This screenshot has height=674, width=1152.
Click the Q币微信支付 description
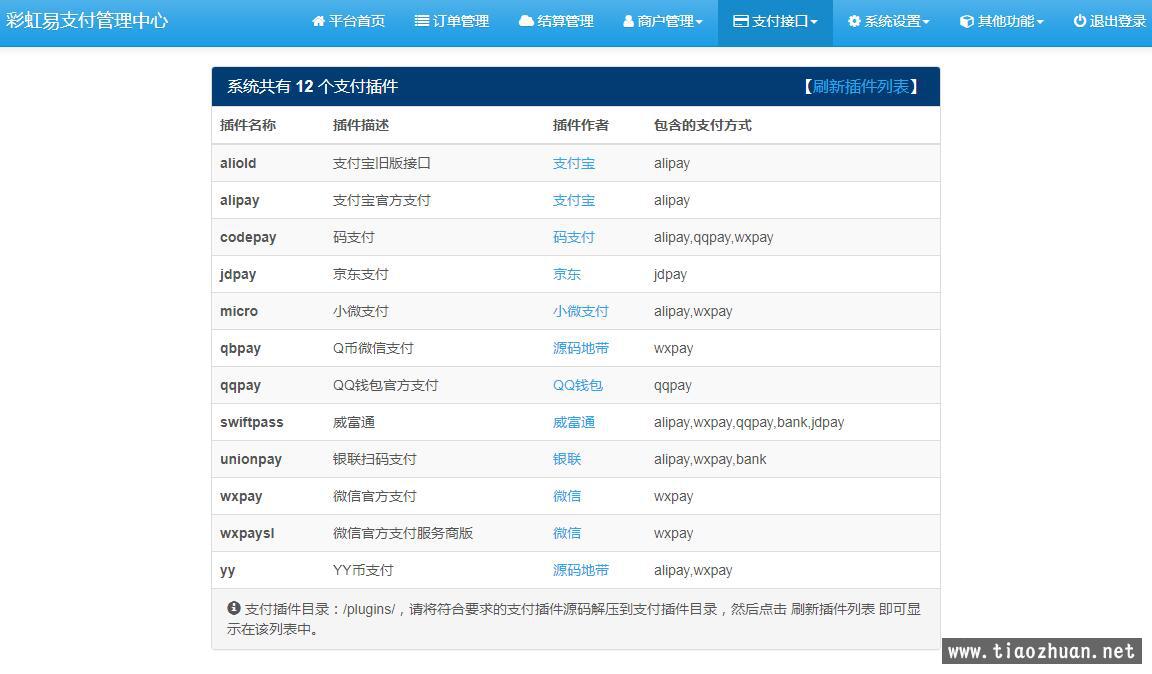pyautogui.click(x=373, y=348)
